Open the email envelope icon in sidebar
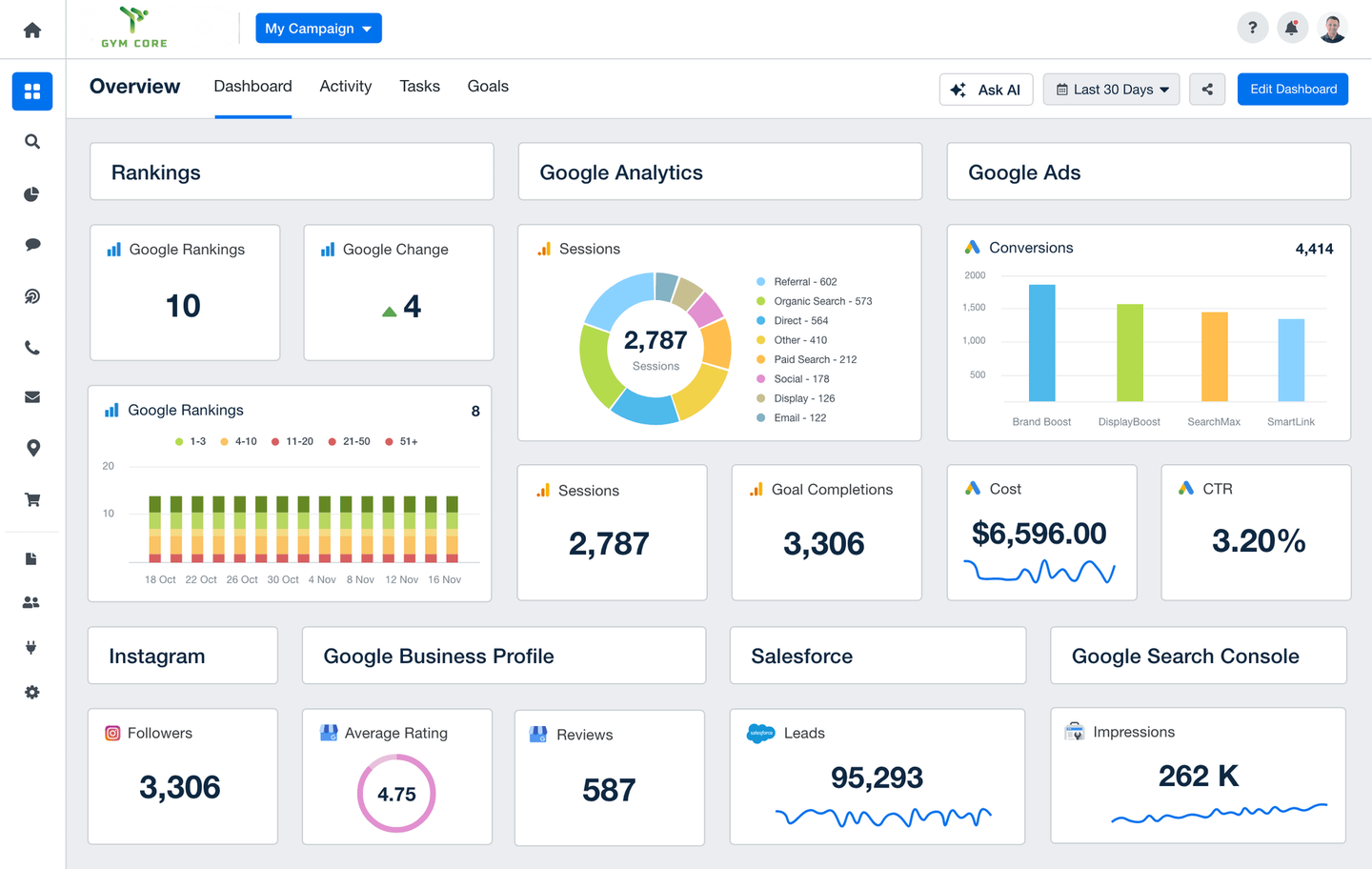This screenshot has height=869, width=1372. tap(32, 397)
